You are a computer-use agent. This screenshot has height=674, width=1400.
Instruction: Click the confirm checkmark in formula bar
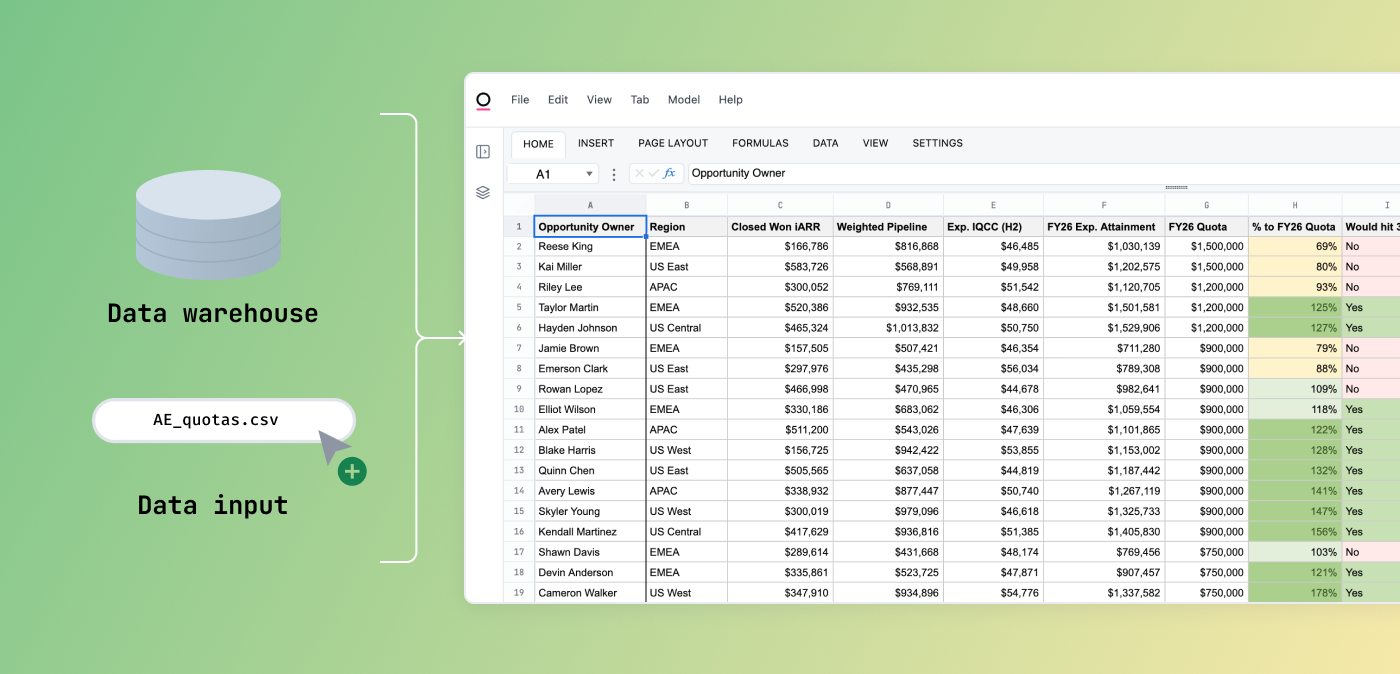click(x=654, y=174)
